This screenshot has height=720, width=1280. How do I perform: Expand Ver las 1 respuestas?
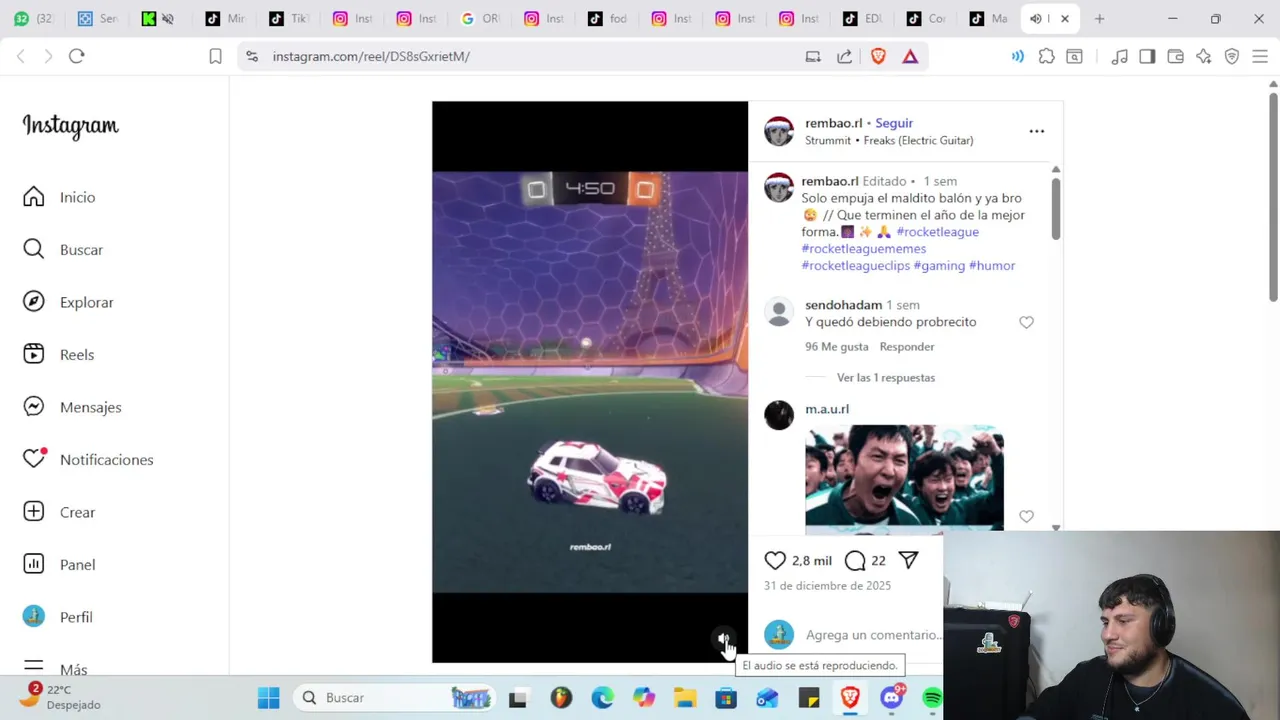886,377
